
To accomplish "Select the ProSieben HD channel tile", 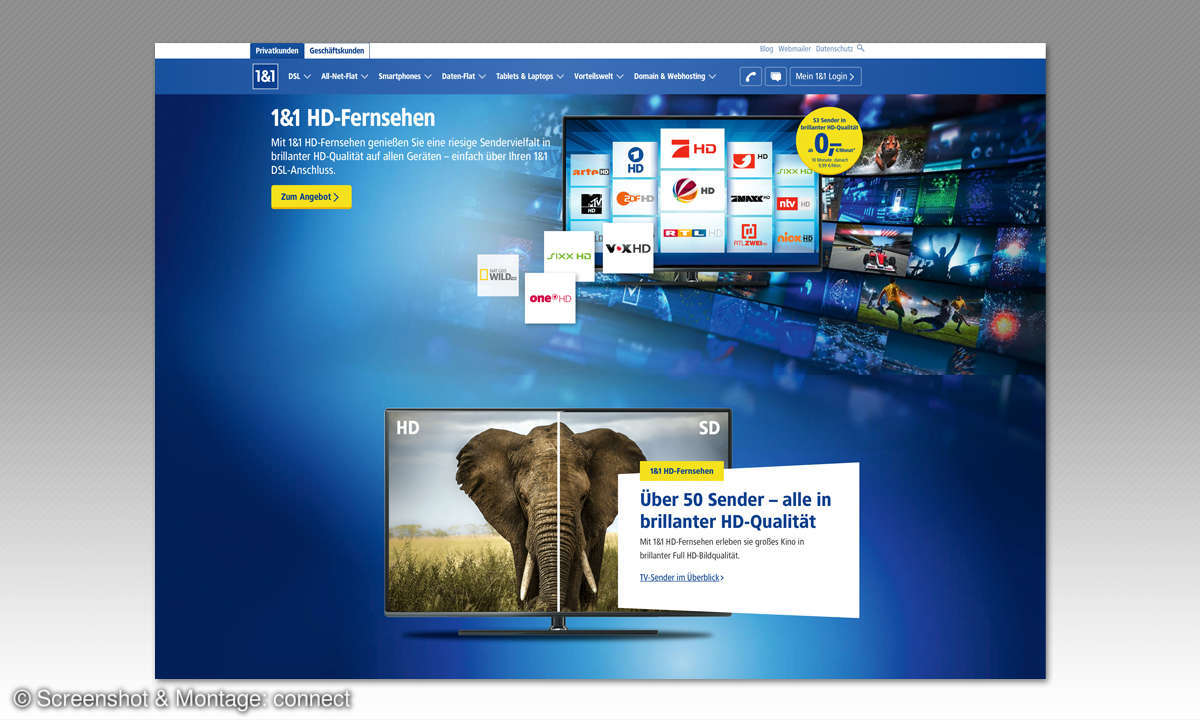I will point(692,148).
